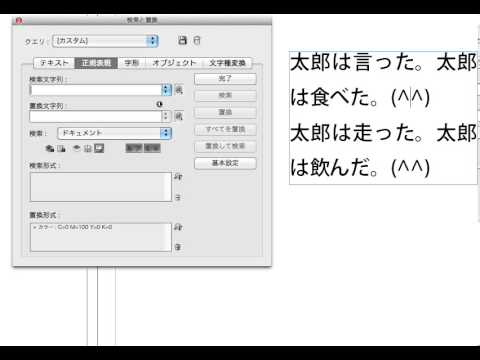The width and height of the screenshot is (480, 360).
Task: Open special characters menu for the search string
Action: tap(179, 90)
